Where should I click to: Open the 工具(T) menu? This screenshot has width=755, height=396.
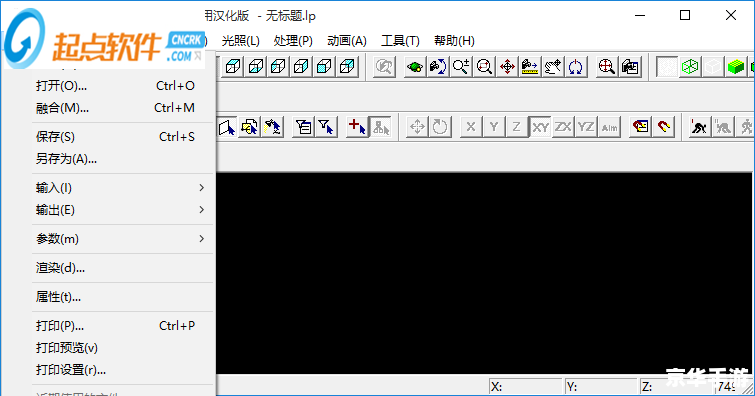tap(400, 41)
